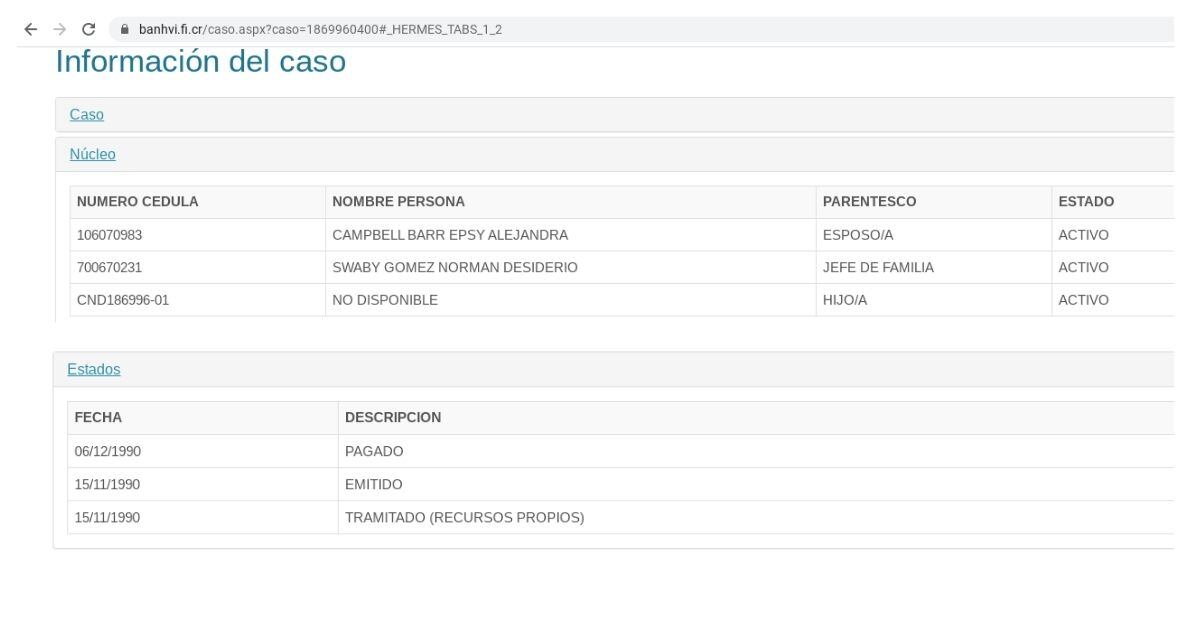Screen dimensions: 1200x628
Task: Click the PAGADO status row
Action: 374,451
